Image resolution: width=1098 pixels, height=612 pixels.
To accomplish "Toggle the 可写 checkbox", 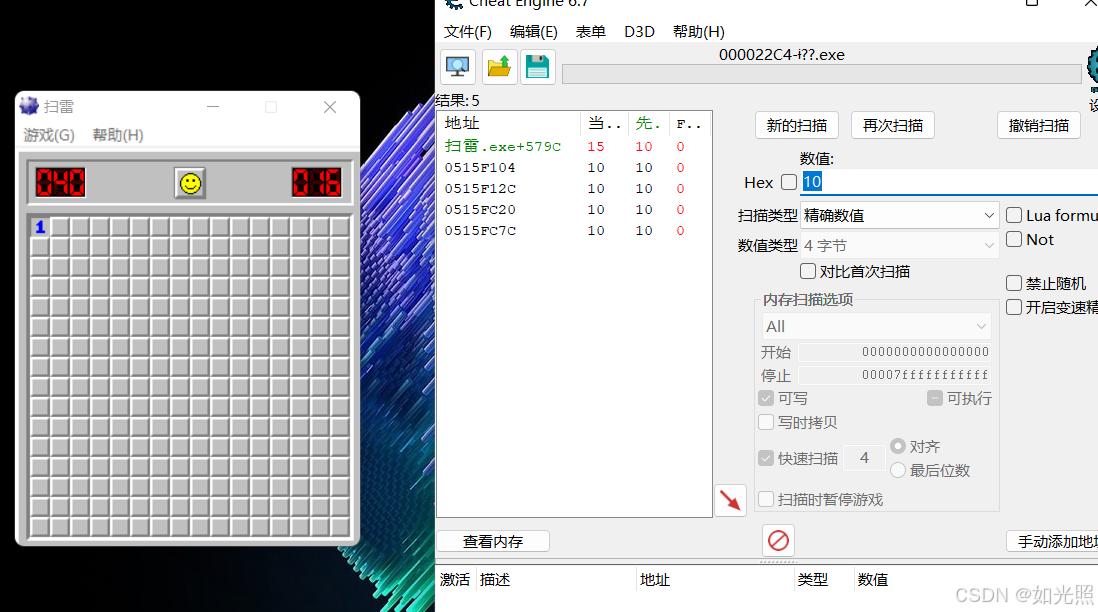I will pyautogui.click(x=766, y=398).
